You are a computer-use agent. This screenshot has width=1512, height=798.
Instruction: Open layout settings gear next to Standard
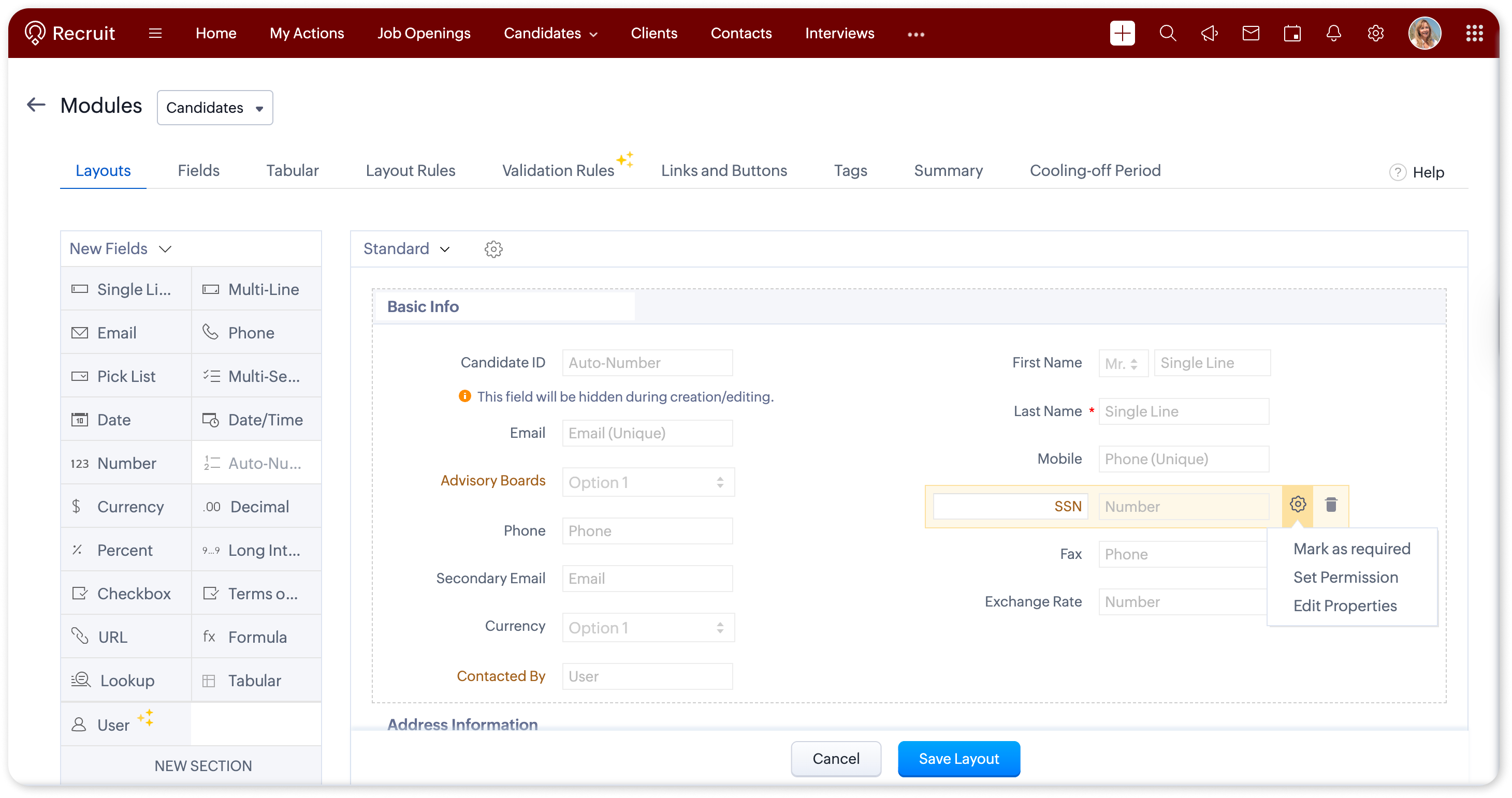tap(493, 249)
